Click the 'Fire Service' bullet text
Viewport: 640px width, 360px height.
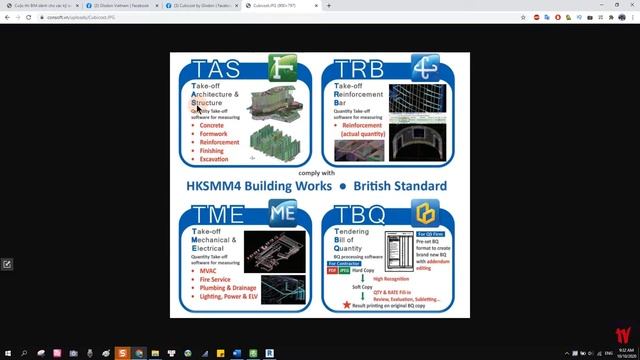[x=215, y=280]
